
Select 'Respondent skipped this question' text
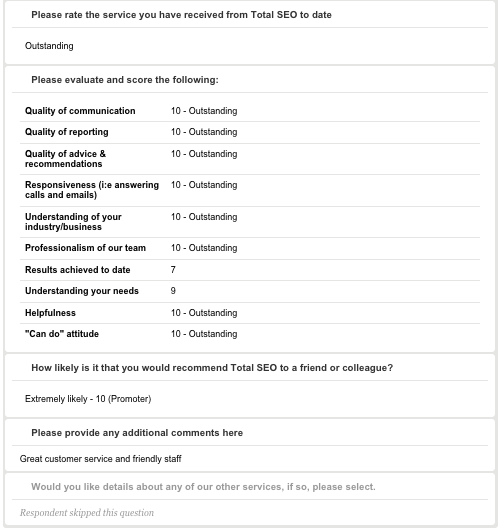[x=87, y=513]
